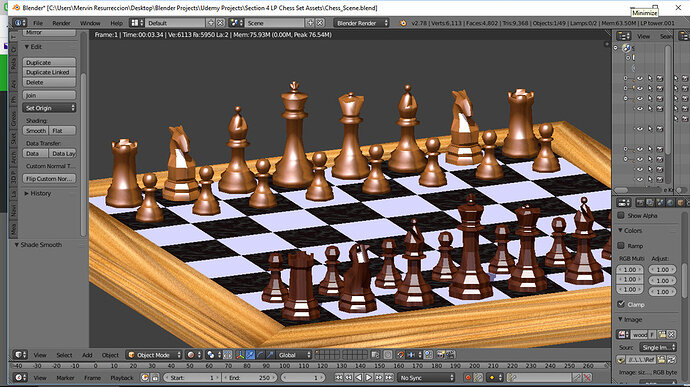
Task: Open the Object Mode dropdown
Action: click(154, 354)
